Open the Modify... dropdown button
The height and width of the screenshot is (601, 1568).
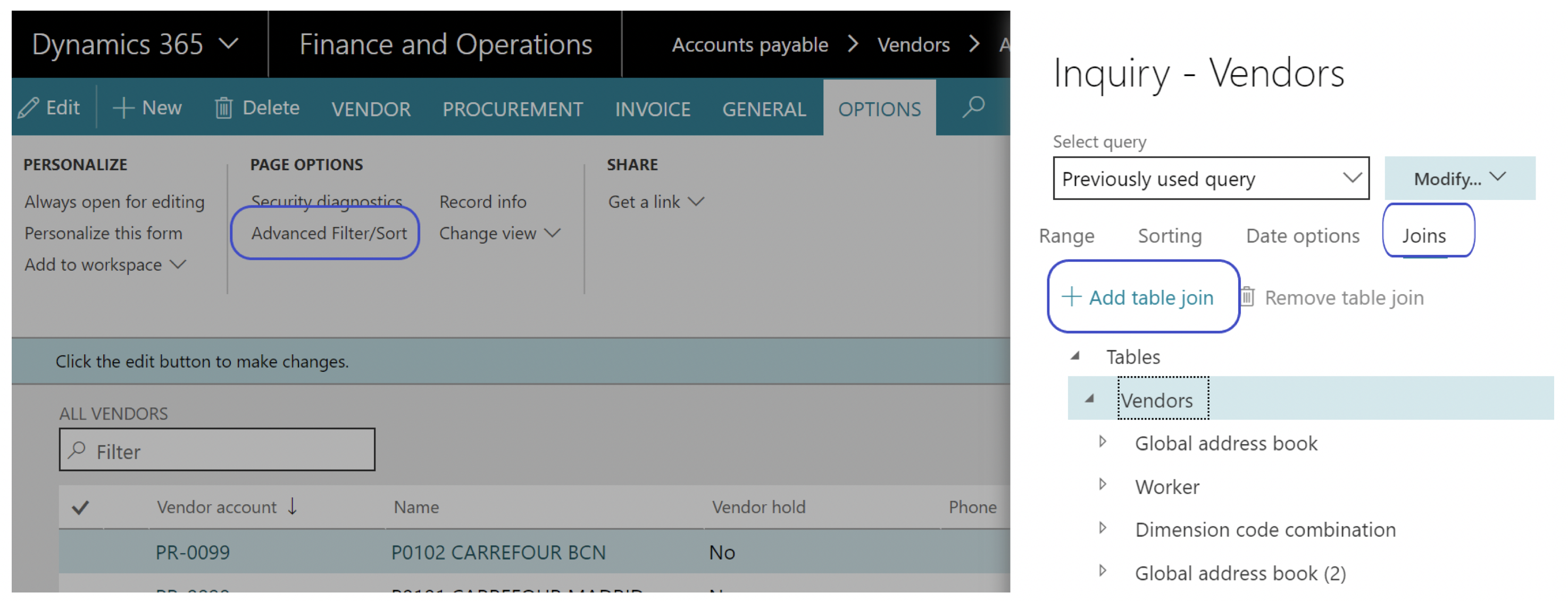1459,178
